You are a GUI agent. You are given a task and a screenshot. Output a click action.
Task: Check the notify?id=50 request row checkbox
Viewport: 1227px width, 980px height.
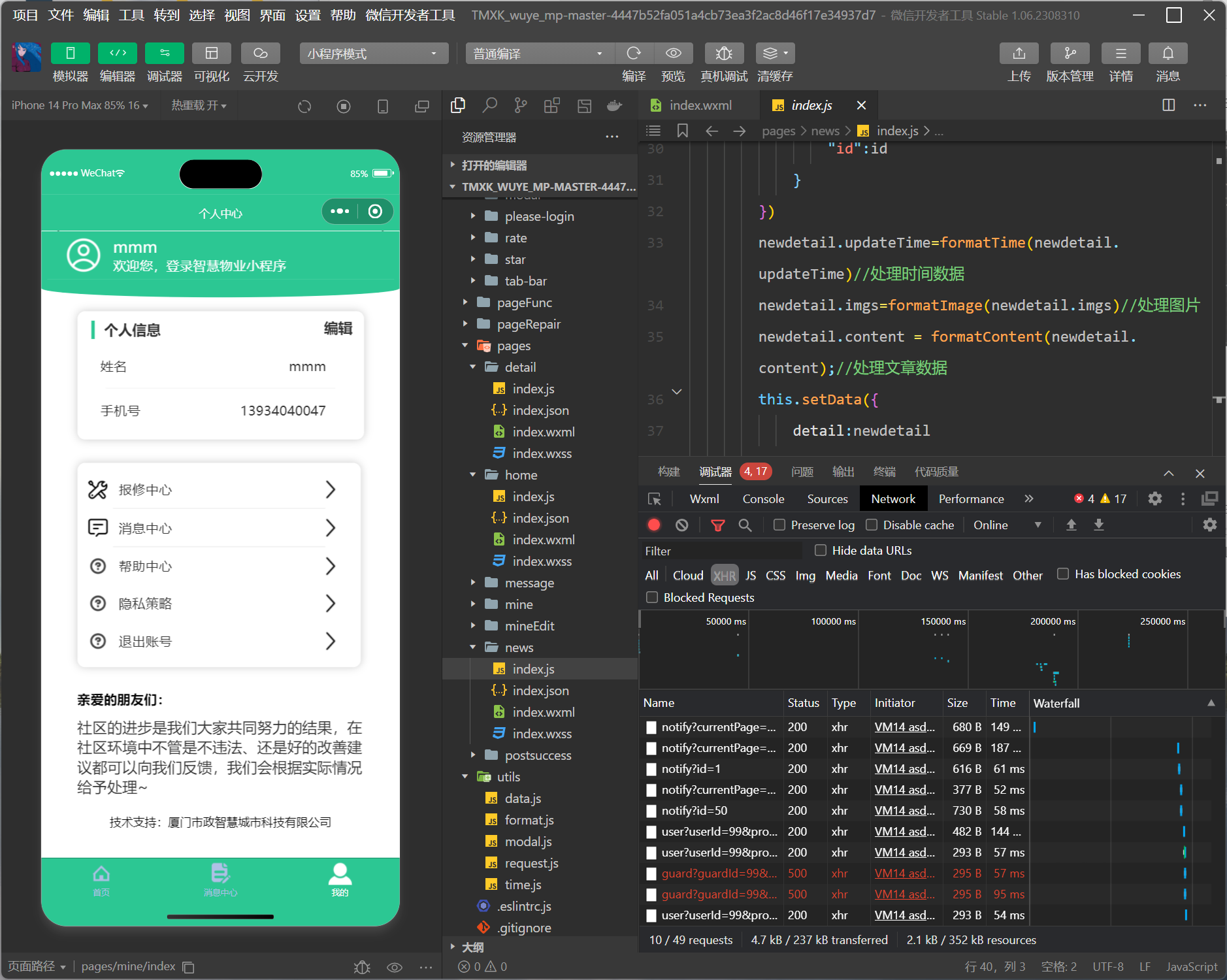coord(651,811)
